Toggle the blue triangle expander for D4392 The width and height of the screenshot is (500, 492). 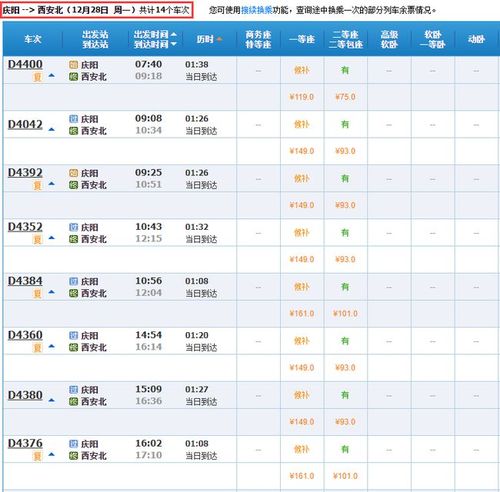pyautogui.click(x=51, y=183)
